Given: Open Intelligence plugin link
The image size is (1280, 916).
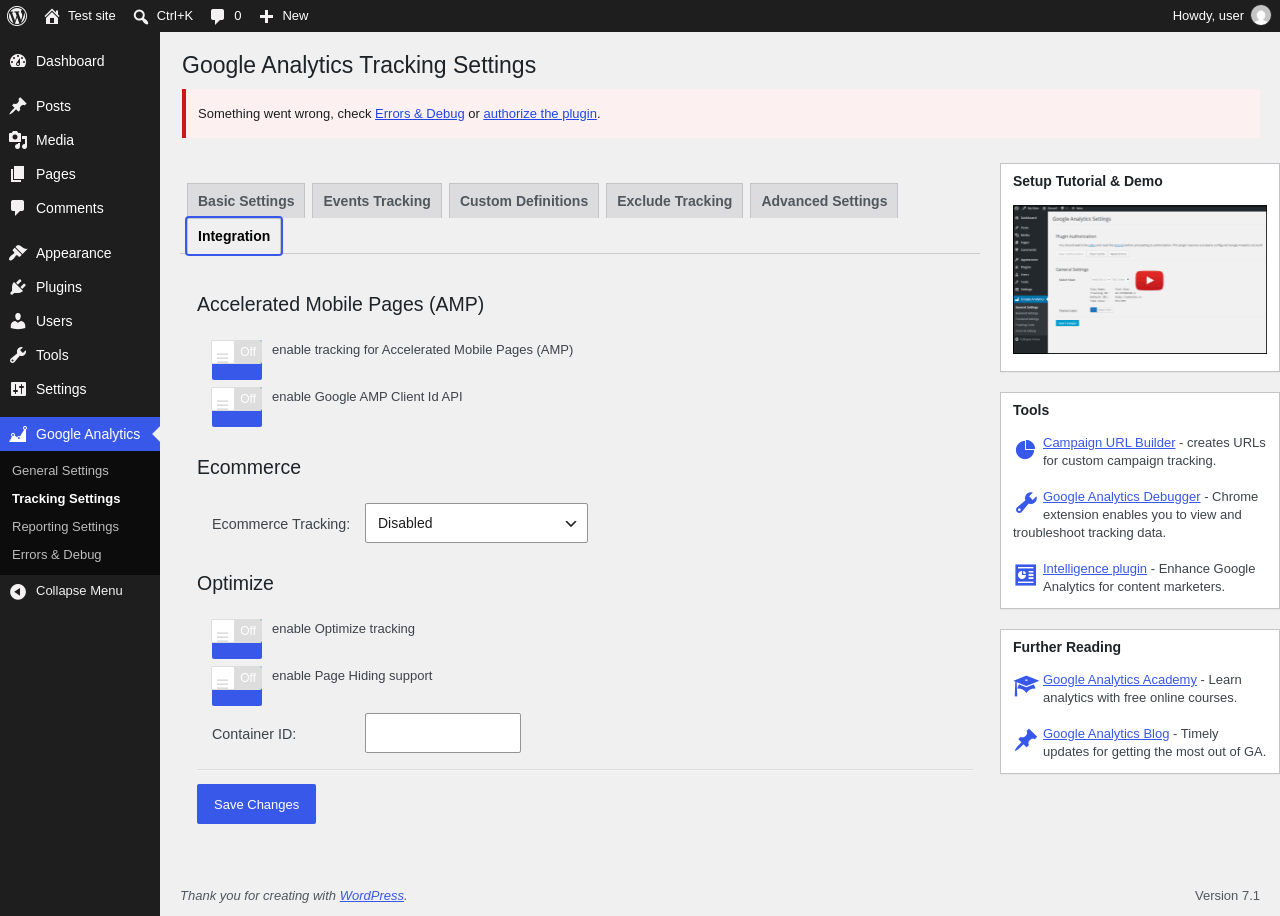Looking at the screenshot, I should click(x=1095, y=568).
